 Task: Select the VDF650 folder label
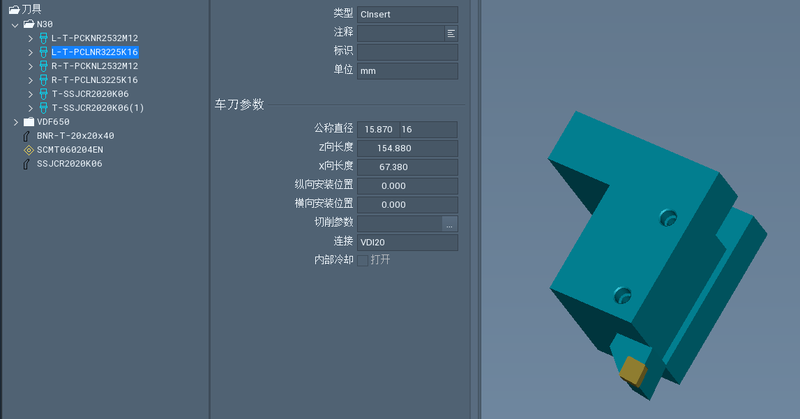(53, 122)
